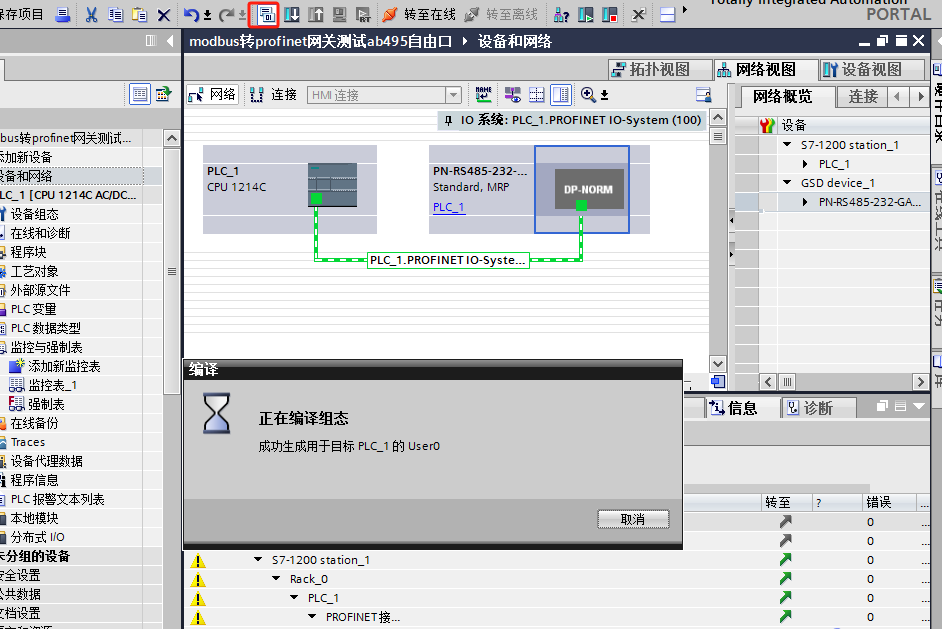The height and width of the screenshot is (629, 942).
Task: Toggle the project tree details view icon
Action: (139, 94)
